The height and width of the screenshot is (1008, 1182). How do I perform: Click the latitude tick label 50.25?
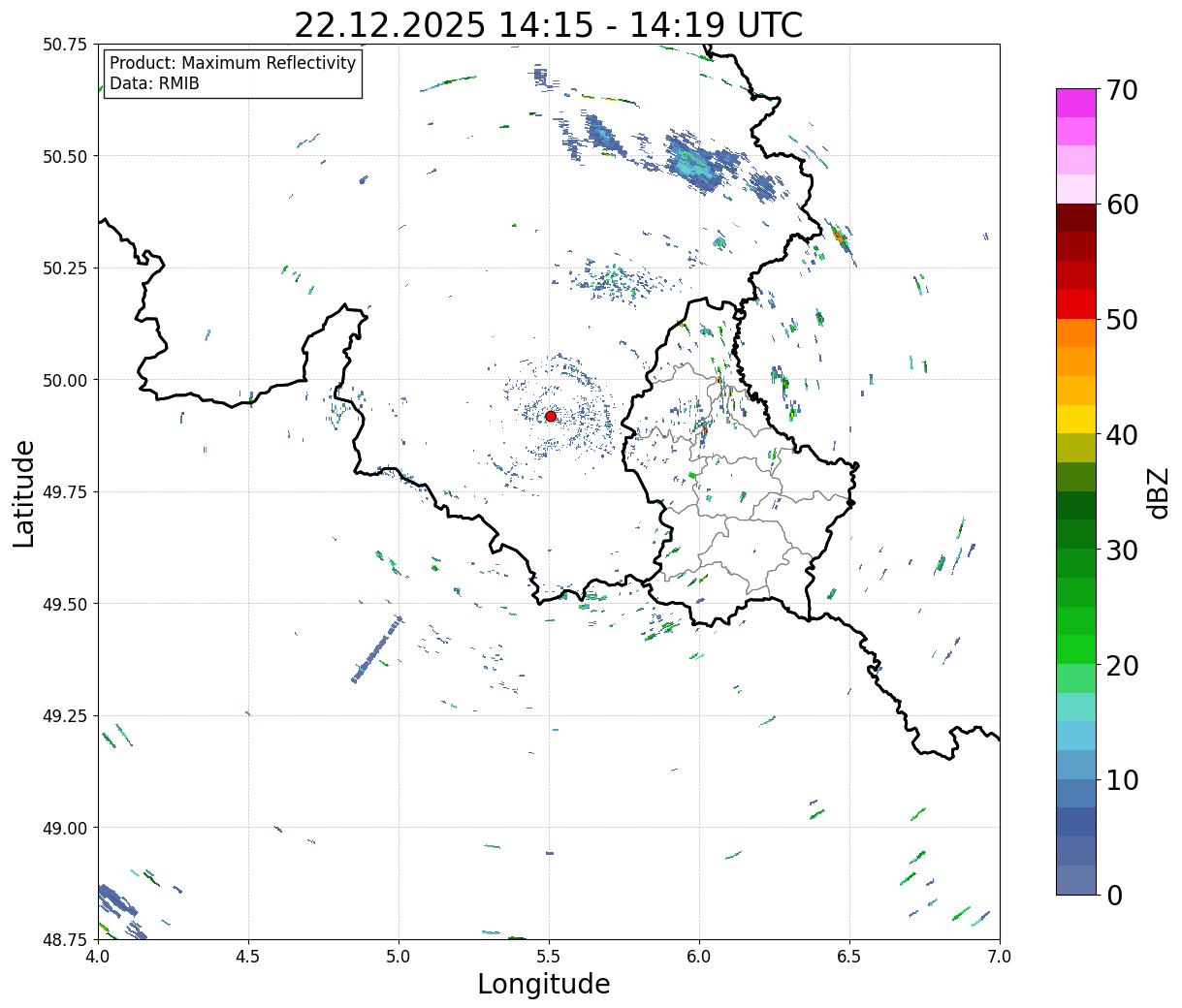click(65, 268)
